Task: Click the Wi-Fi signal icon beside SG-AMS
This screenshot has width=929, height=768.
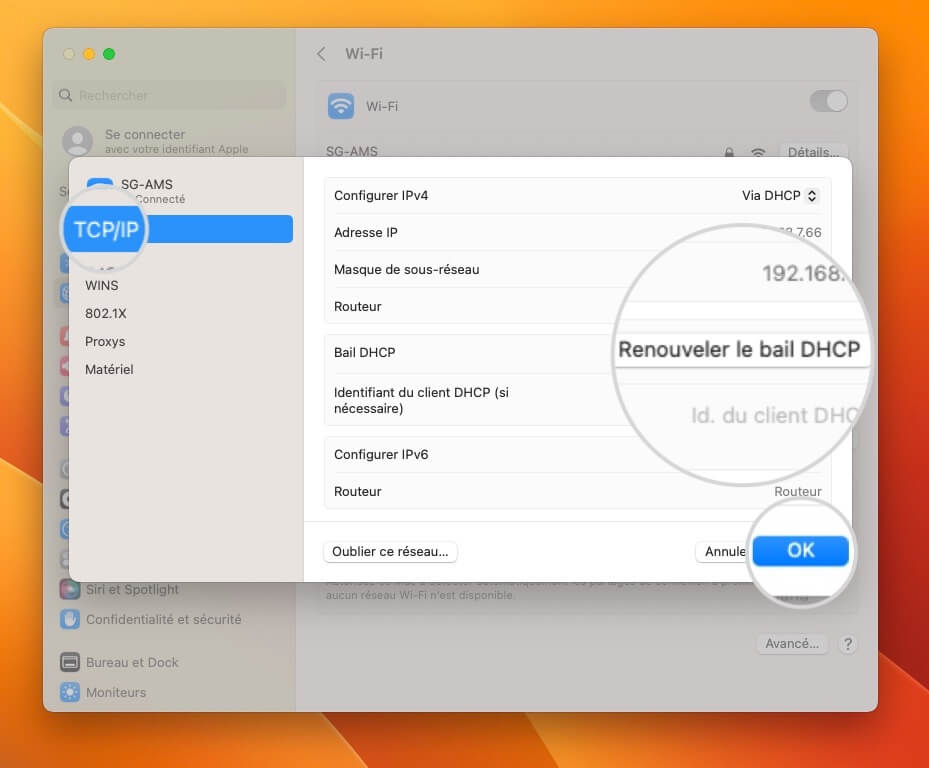Action: tap(758, 152)
